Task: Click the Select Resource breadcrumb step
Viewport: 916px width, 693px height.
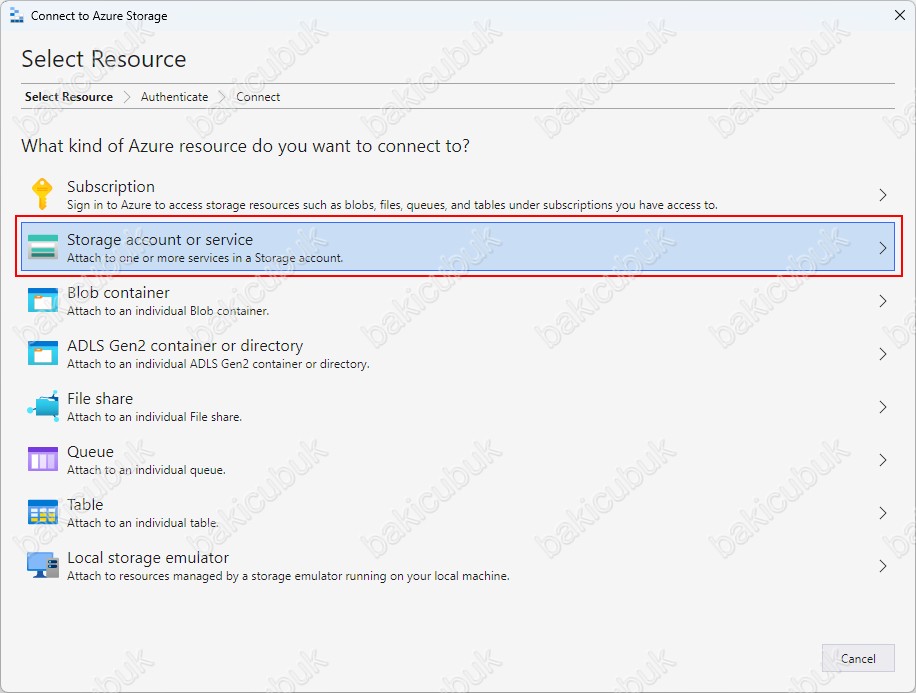Action: point(68,97)
